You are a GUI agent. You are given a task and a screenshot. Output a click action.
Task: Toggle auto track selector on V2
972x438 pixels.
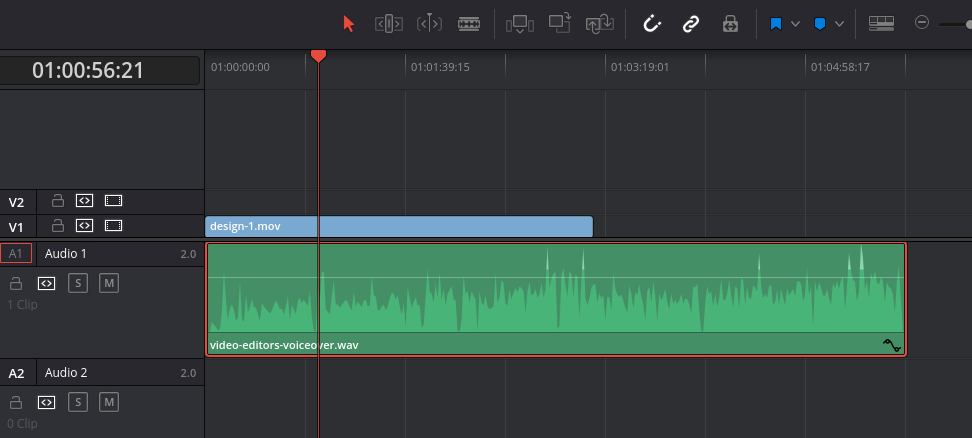[x=84, y=201]
